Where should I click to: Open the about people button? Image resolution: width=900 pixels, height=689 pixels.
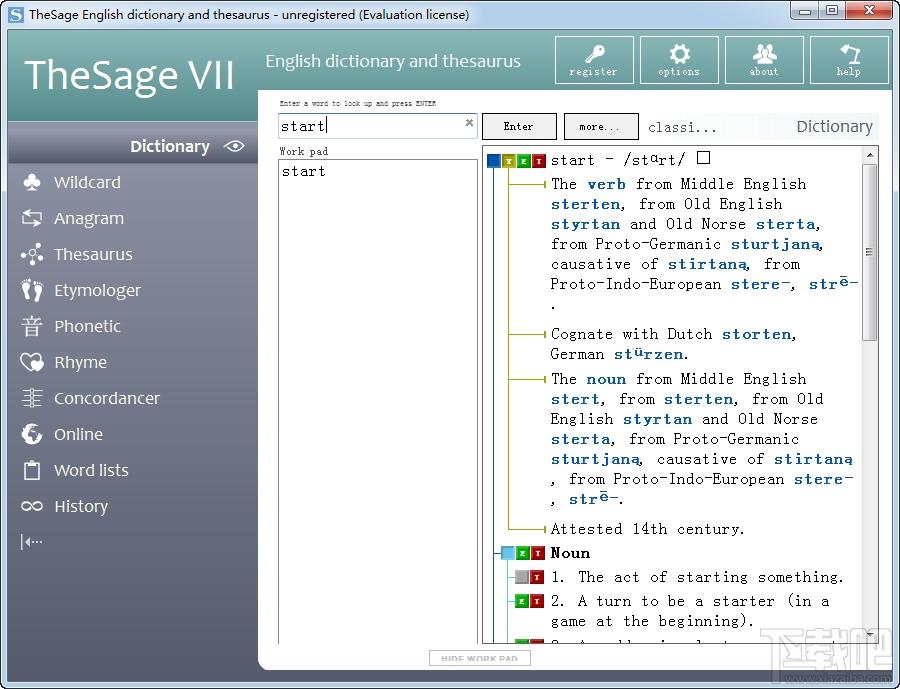tap(764, 60)
